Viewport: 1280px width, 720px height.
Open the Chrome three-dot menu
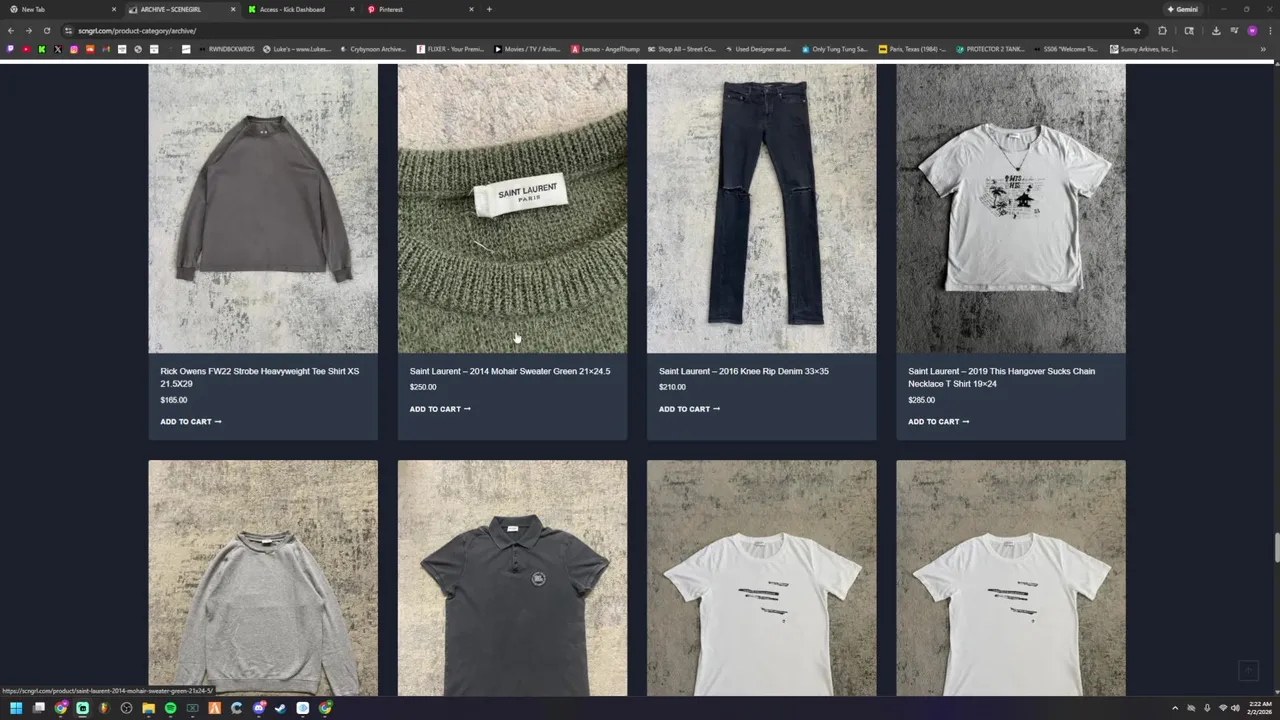1270,31
